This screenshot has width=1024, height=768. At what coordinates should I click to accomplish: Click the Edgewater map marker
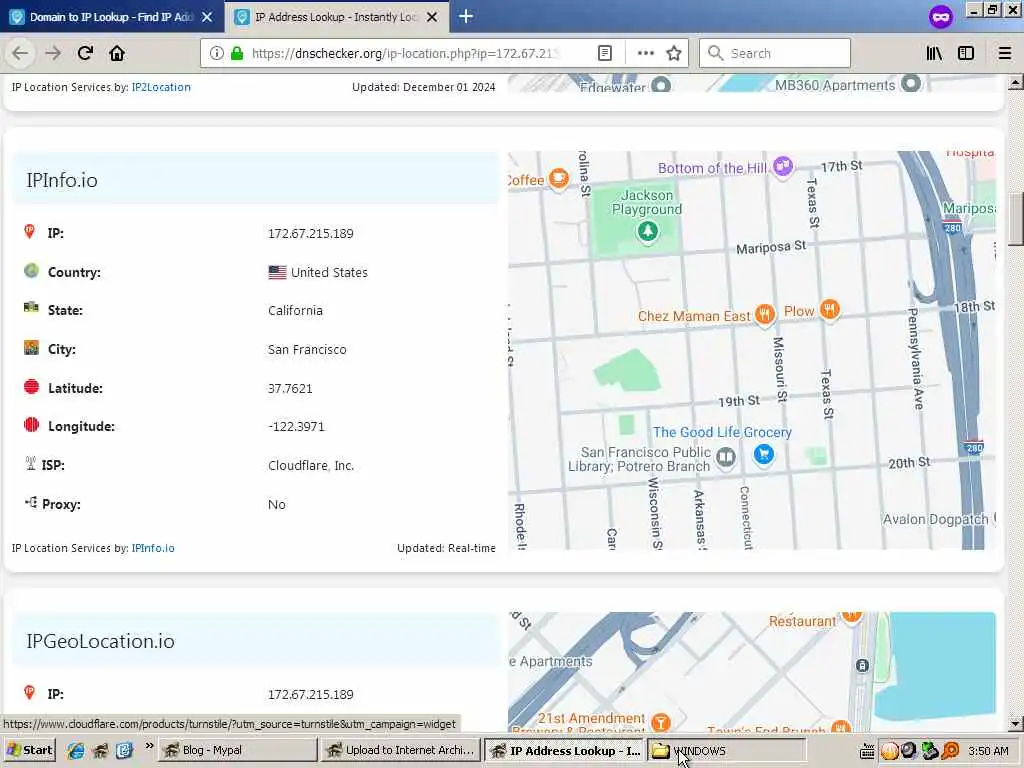661,85
